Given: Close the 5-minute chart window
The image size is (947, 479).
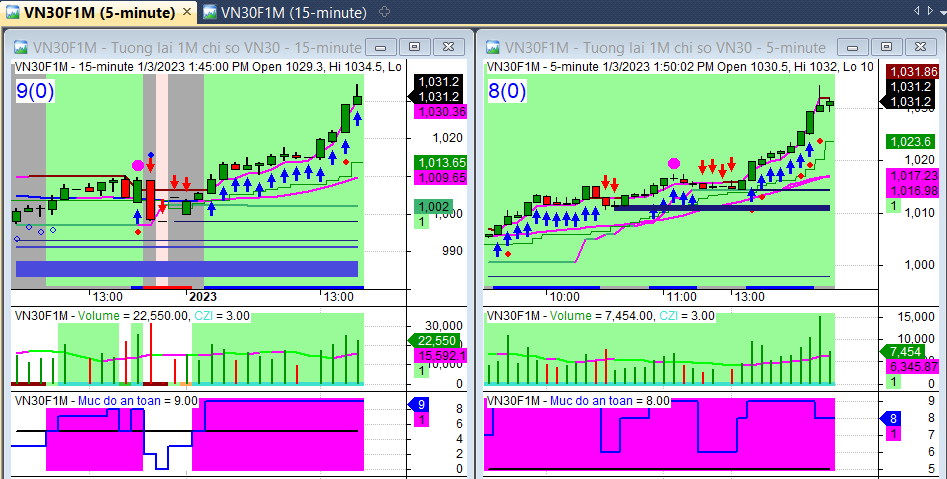Looking at the screenshot, I should point(920,47).
